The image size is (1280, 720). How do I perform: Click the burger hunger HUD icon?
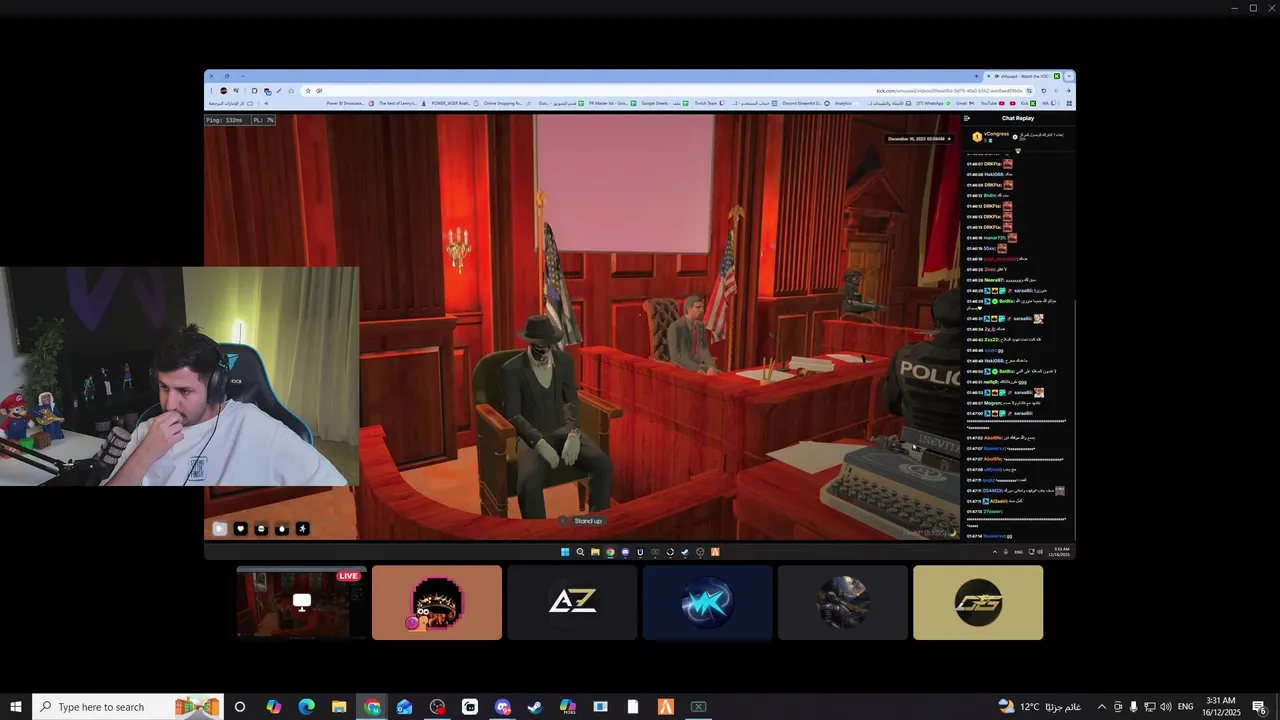tap(261, 529)
